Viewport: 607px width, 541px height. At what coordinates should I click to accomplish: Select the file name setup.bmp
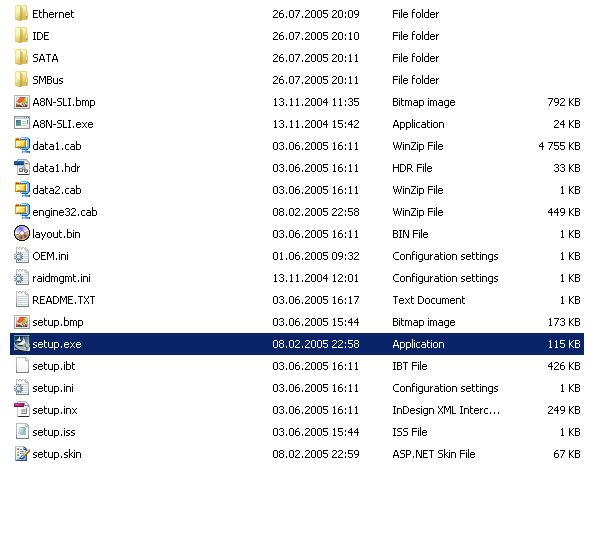click(x=58, y=322)
